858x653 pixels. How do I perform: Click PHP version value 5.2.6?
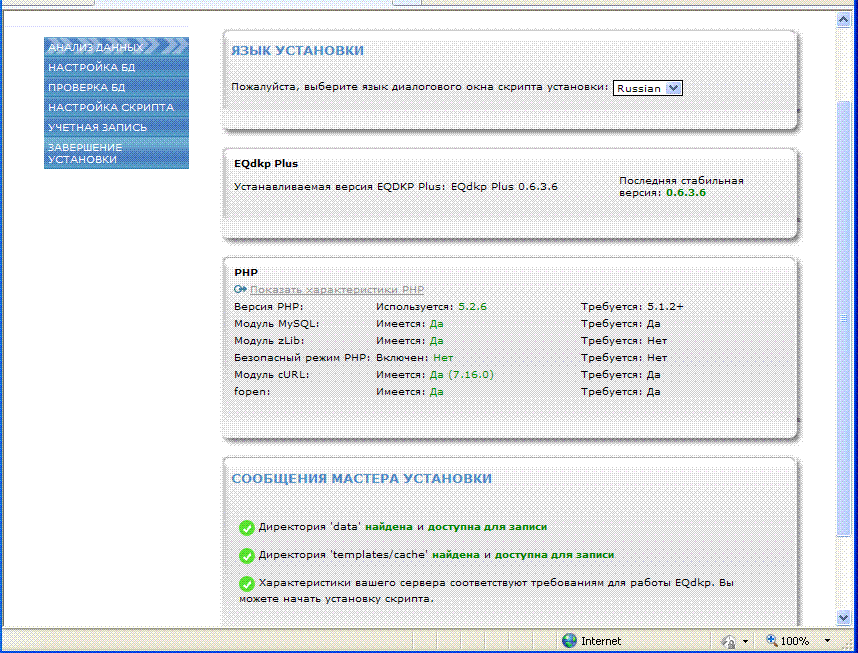click(x=472, y=307)
